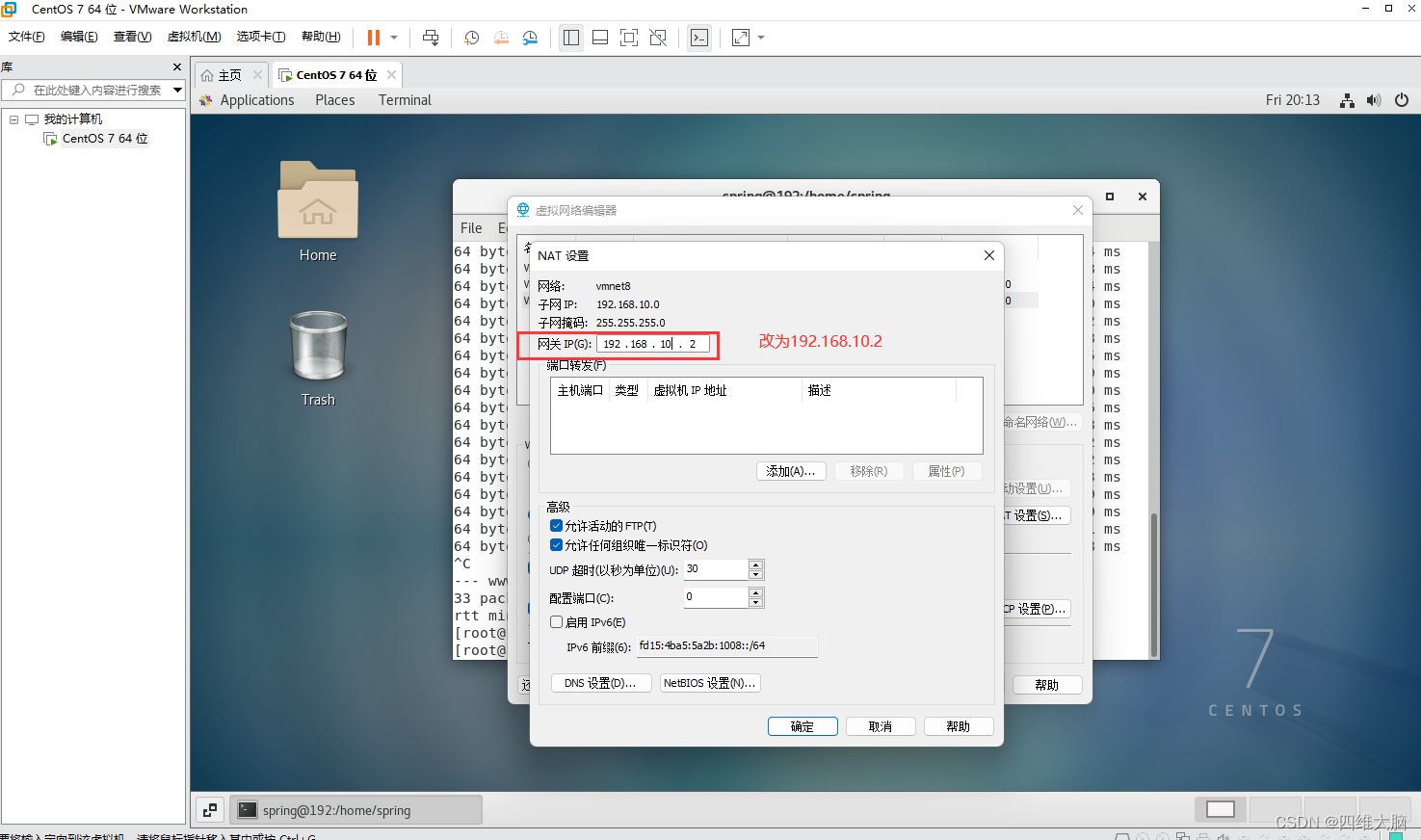Open the Terminal app menu
This screenshot has width=1421, height=840.
tap(405, 100)
